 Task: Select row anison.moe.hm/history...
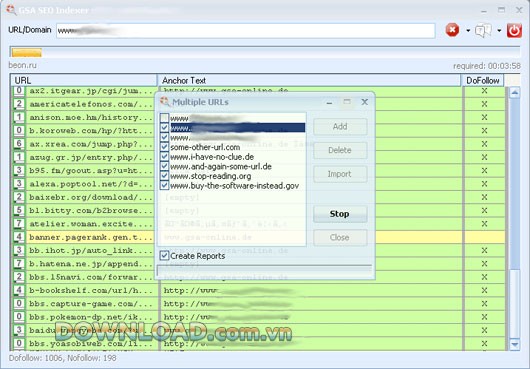coord(258,117)
